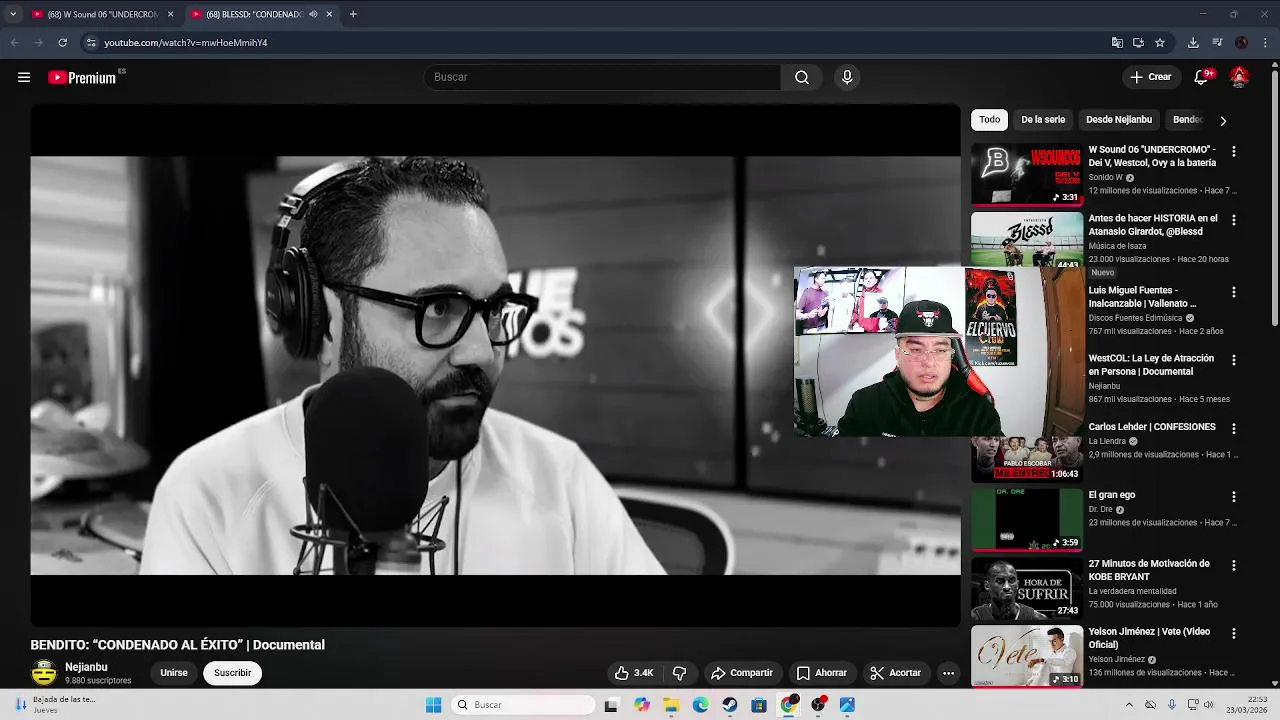Go to YouTube Premium home logo

coord(83,77)
